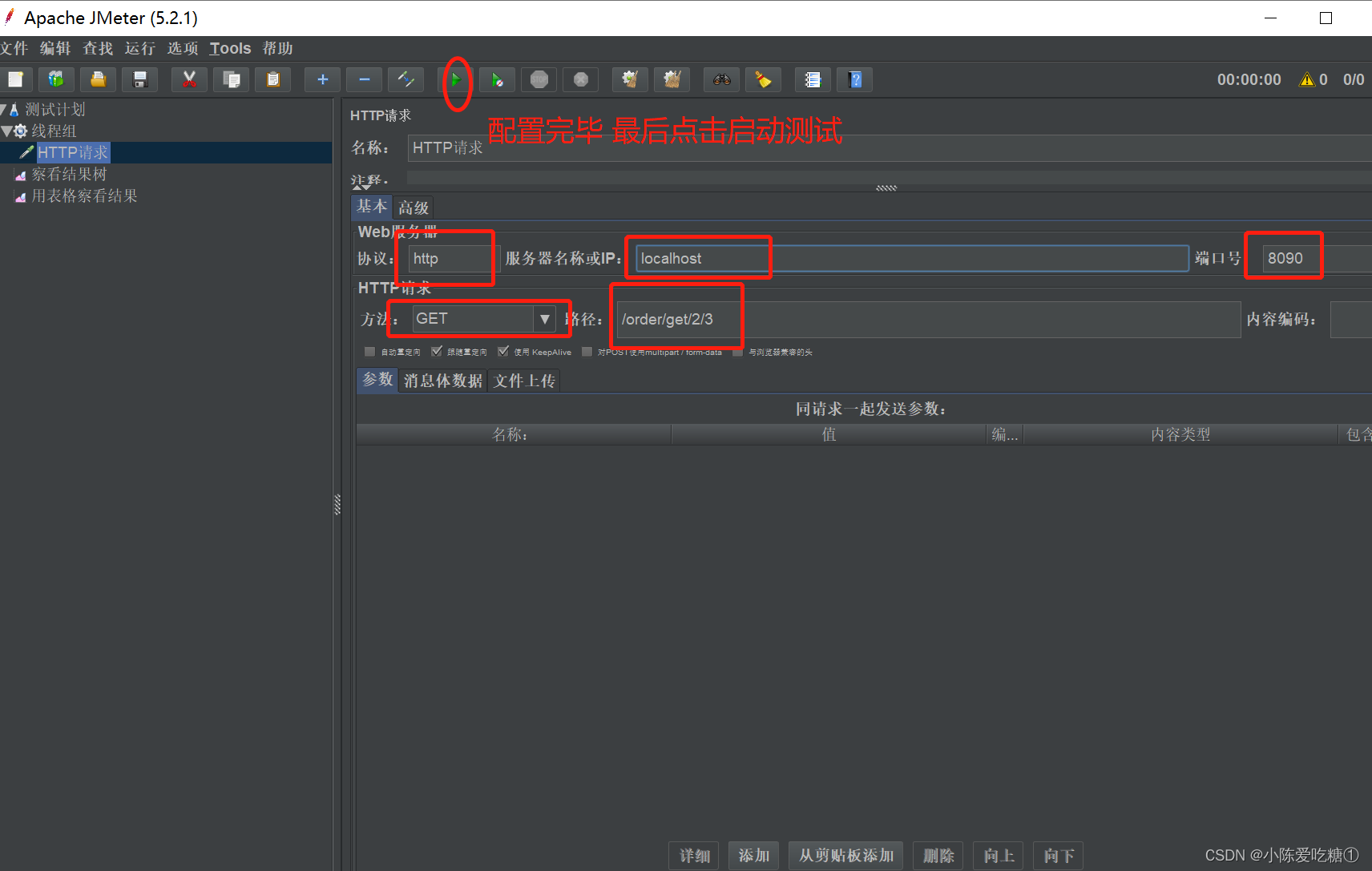
Task: Click 删除 button
Action: point(938,856)
